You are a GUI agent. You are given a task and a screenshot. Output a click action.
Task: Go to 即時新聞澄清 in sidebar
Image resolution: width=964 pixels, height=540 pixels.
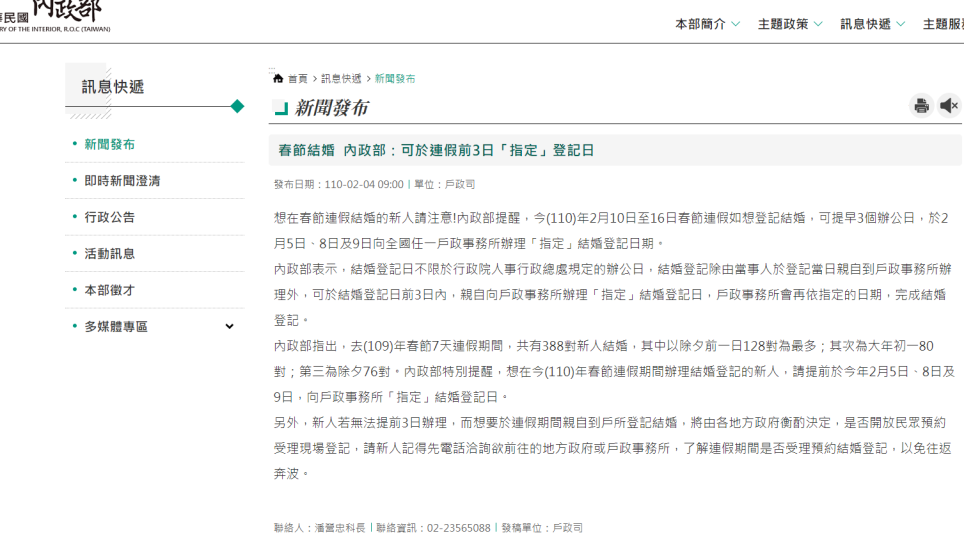(x=122, y=181)
